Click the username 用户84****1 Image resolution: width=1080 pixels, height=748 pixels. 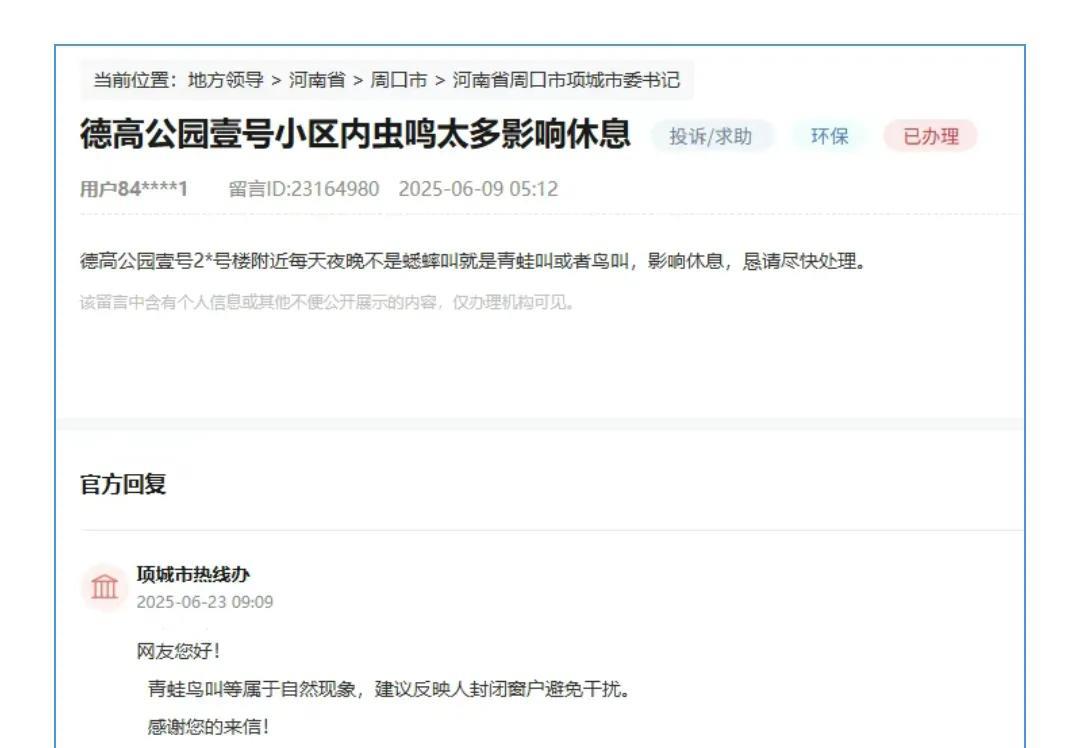coord(134,189)
